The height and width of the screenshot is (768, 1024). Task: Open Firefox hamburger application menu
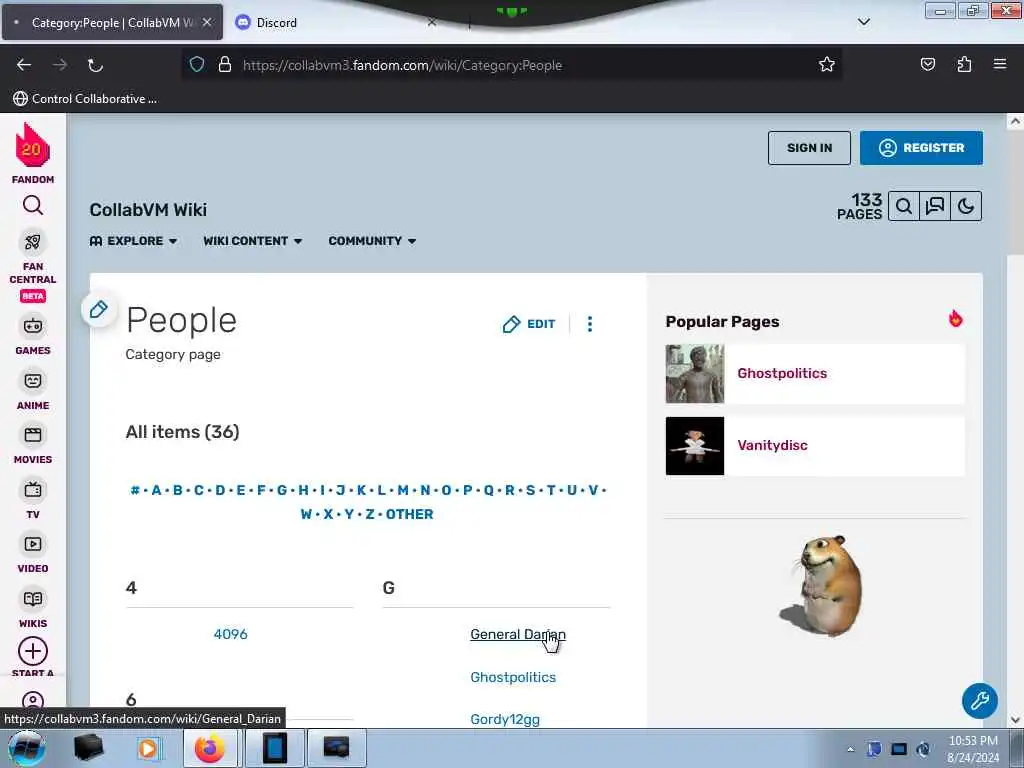1000,65
